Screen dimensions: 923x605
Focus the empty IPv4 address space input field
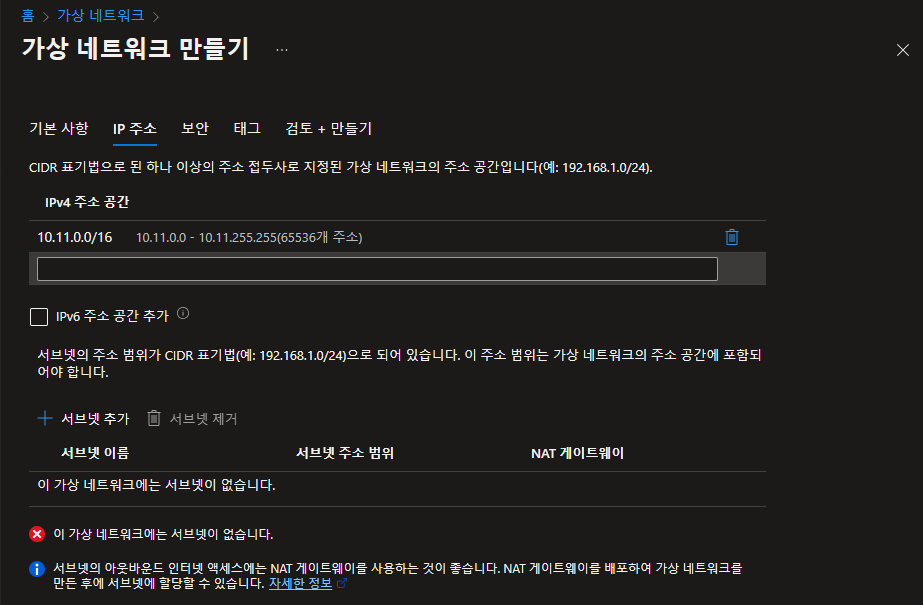(x=377, y=269)
